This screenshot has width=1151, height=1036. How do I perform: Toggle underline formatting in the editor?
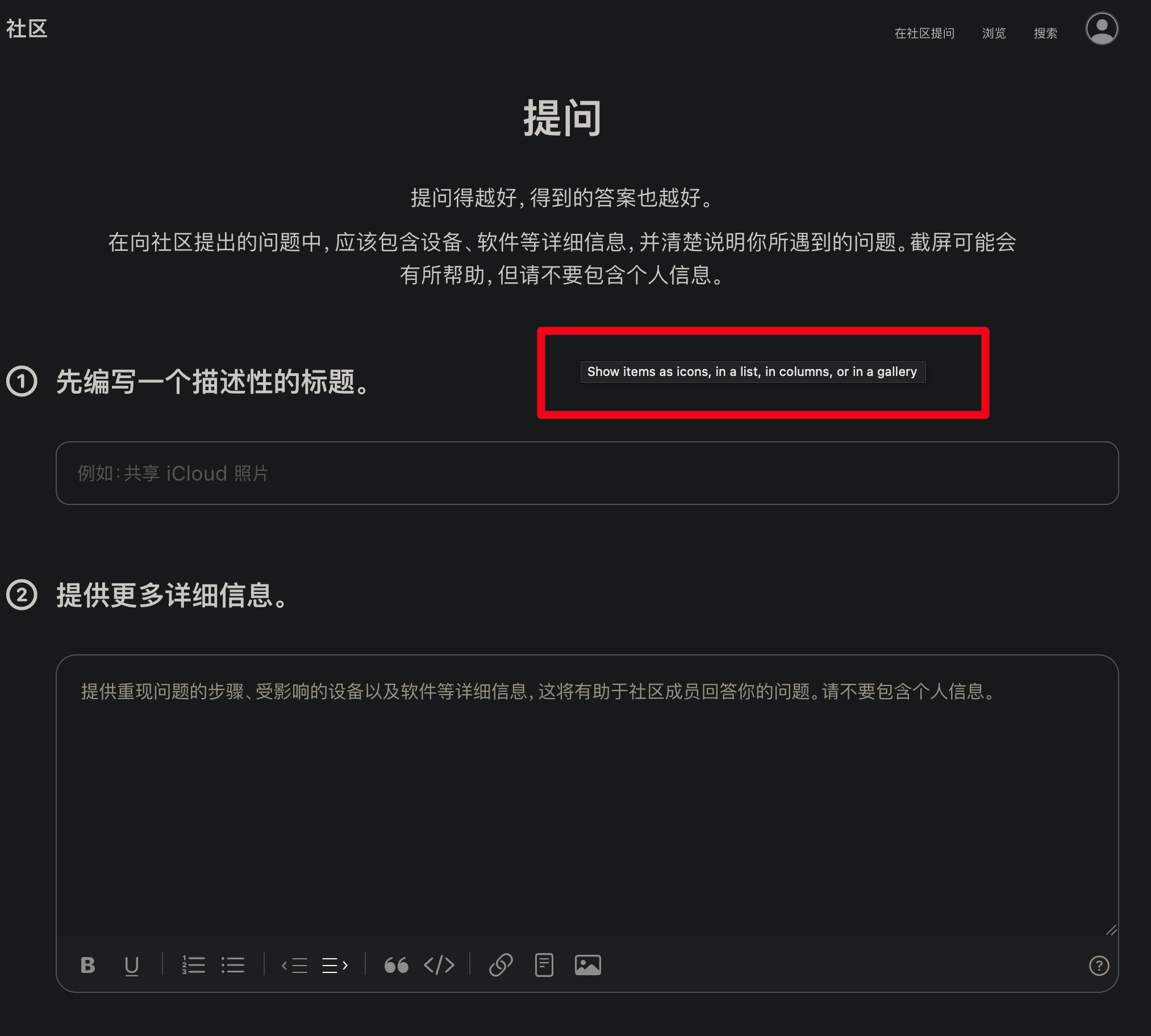pos(131,965)
